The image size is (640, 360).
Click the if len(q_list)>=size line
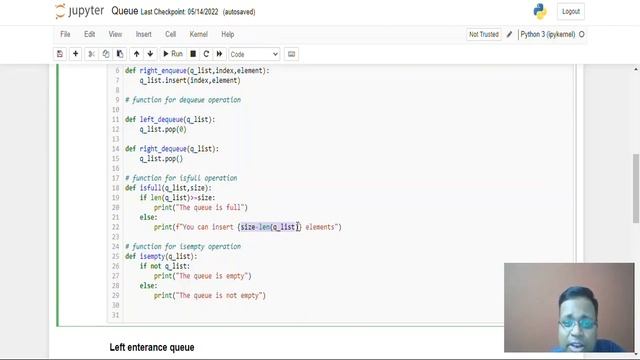(x=177, y=198)
